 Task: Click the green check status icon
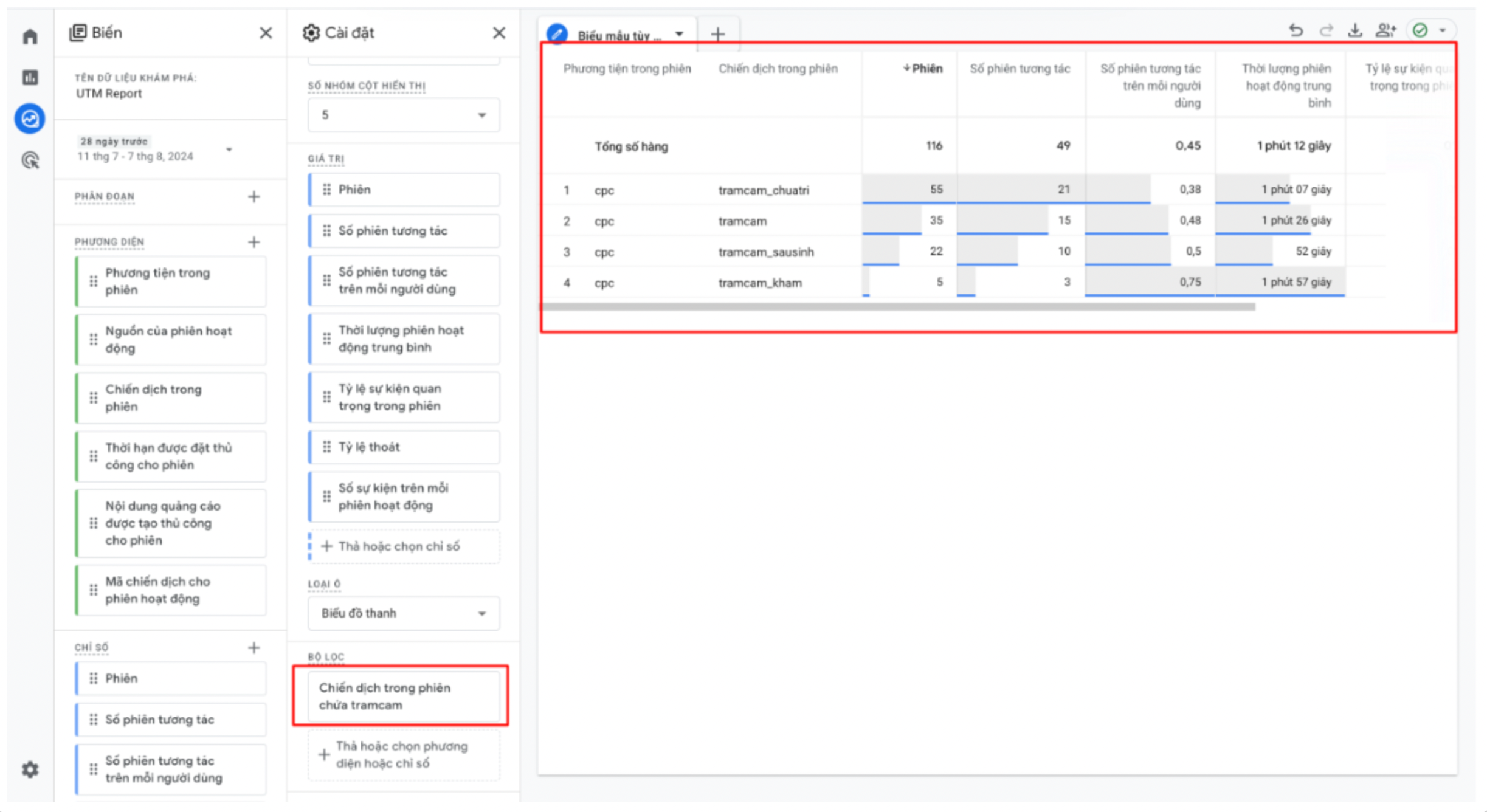[x=1420, y=30]
